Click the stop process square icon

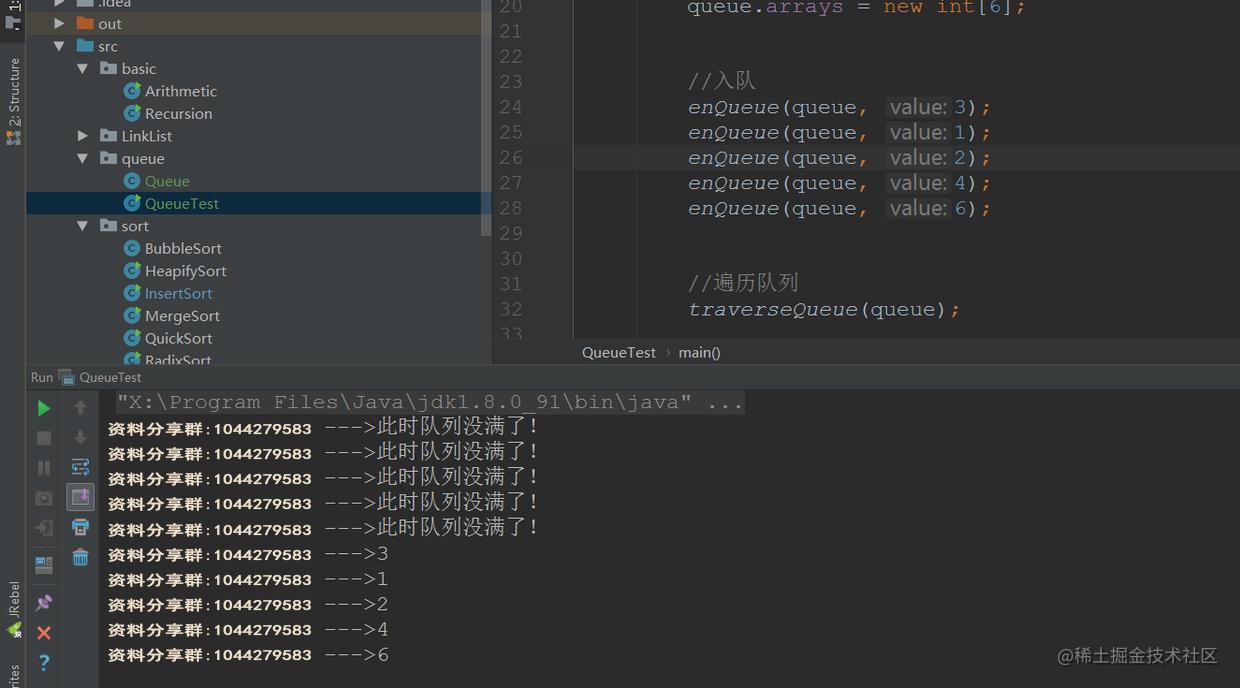[44, 438]
